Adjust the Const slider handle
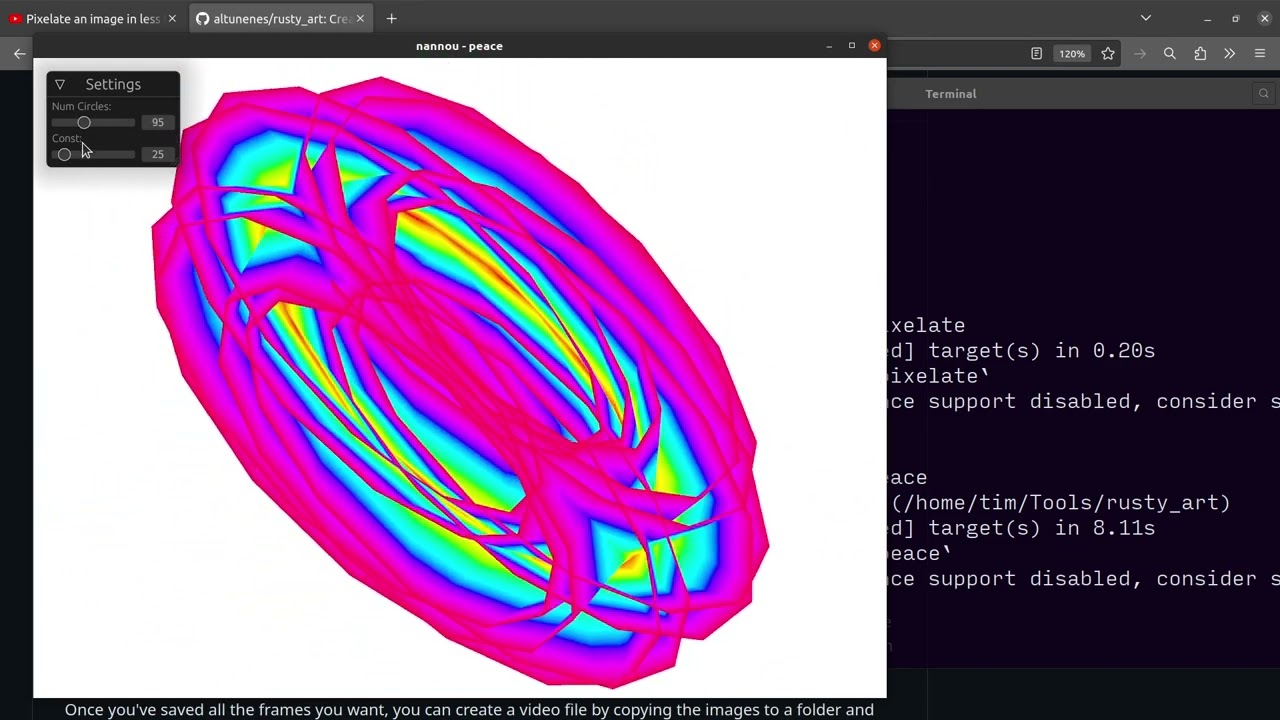The width and height of the screenshot is (1280, 720). pos(64,154)
